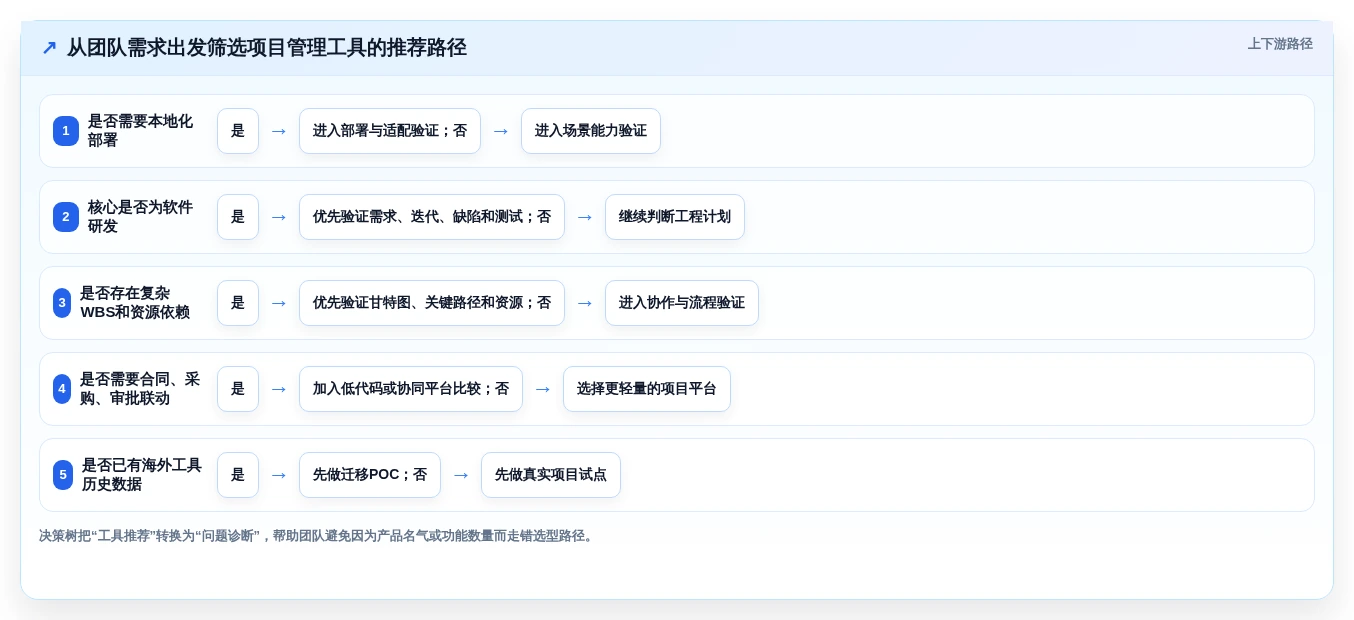Open the 进入部署与适配验证；否 node
Viewport: 1354px width, 620px height.
390,131
